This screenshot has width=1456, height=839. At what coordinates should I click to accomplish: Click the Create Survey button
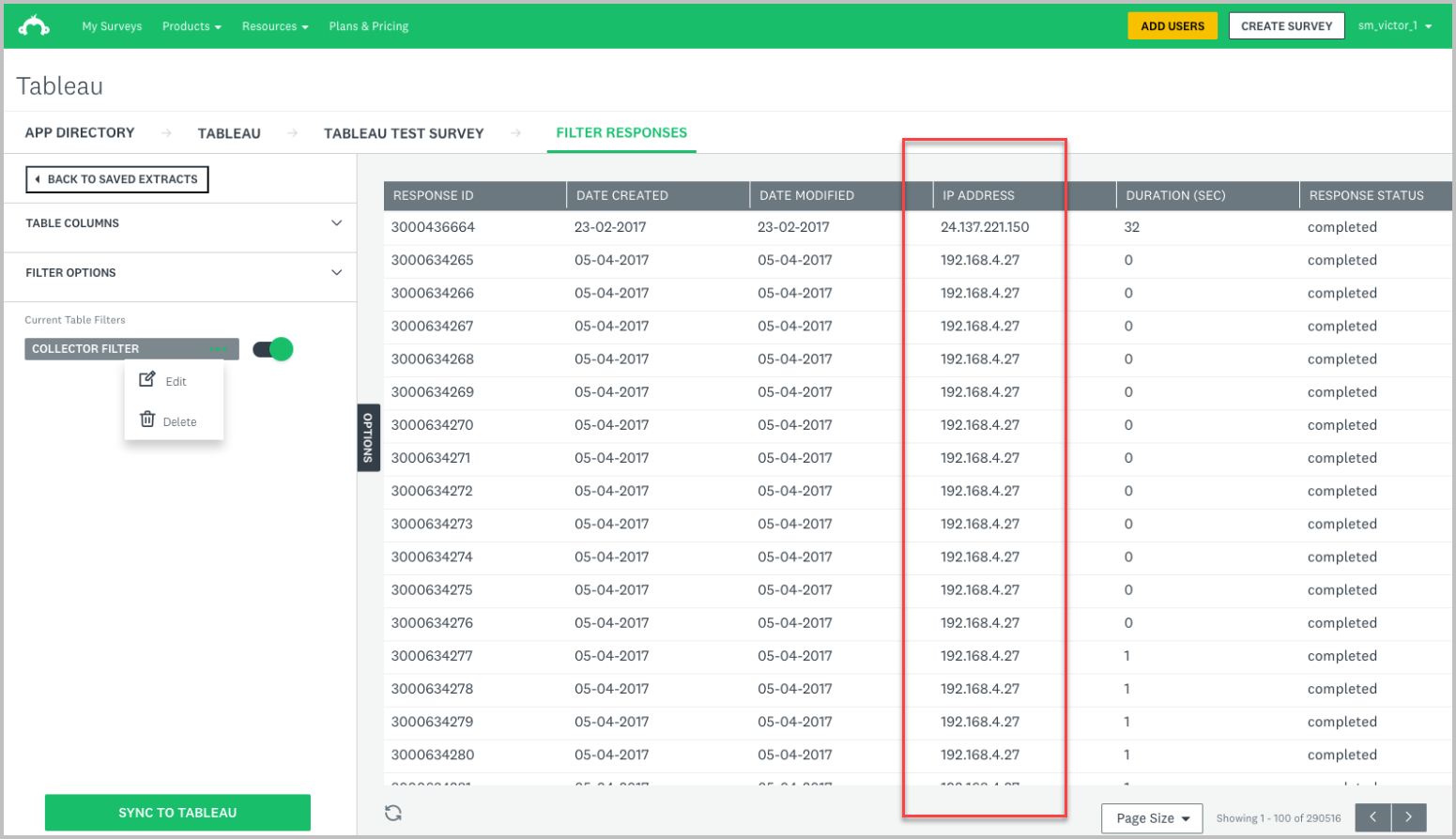1286,26
